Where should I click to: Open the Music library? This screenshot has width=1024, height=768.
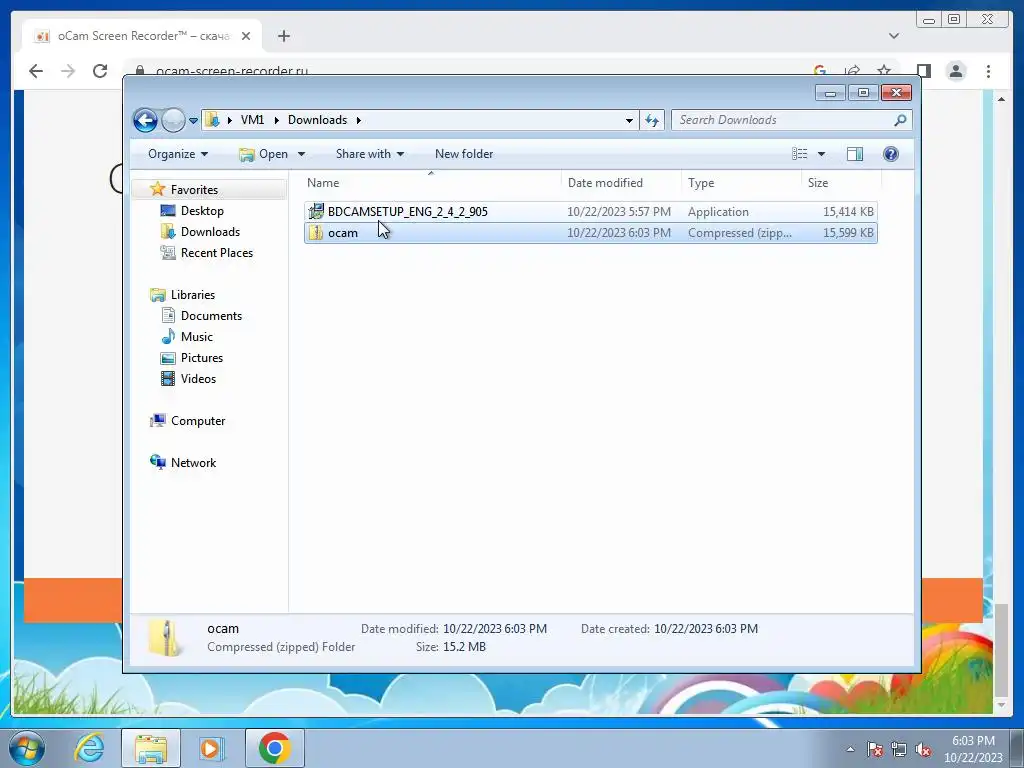[197, 337]
